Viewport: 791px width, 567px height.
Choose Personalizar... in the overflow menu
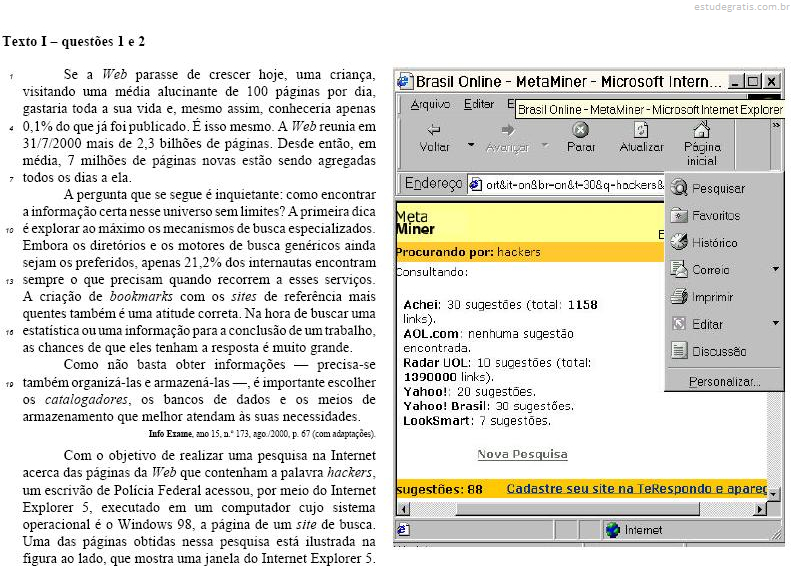click(x=724, y=382)
